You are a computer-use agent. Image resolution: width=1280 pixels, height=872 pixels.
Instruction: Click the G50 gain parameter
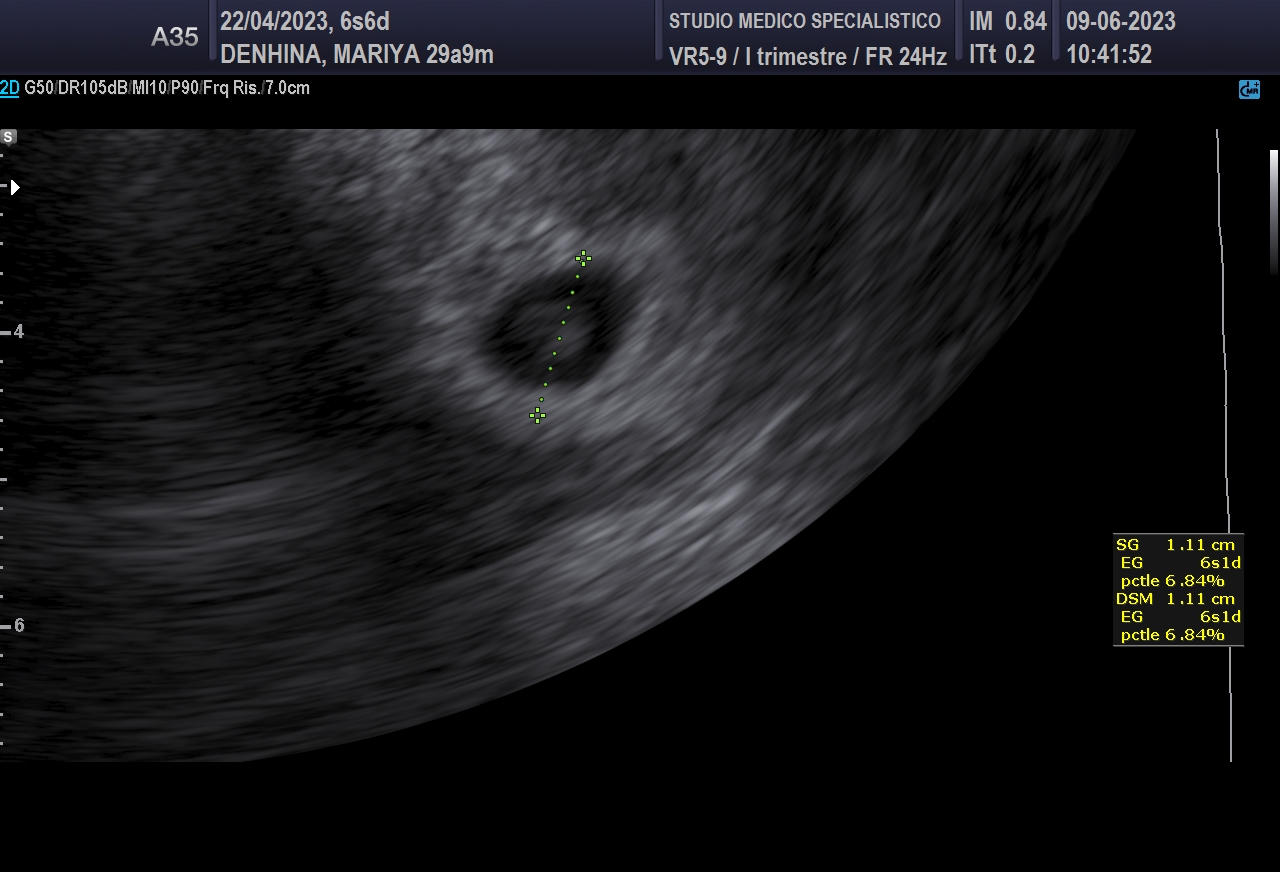[x=38, y=88]
